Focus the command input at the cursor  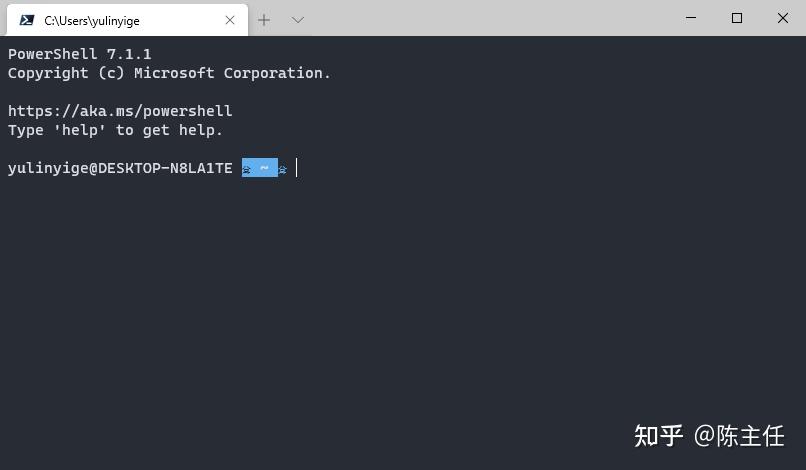(x=297, y=168)
